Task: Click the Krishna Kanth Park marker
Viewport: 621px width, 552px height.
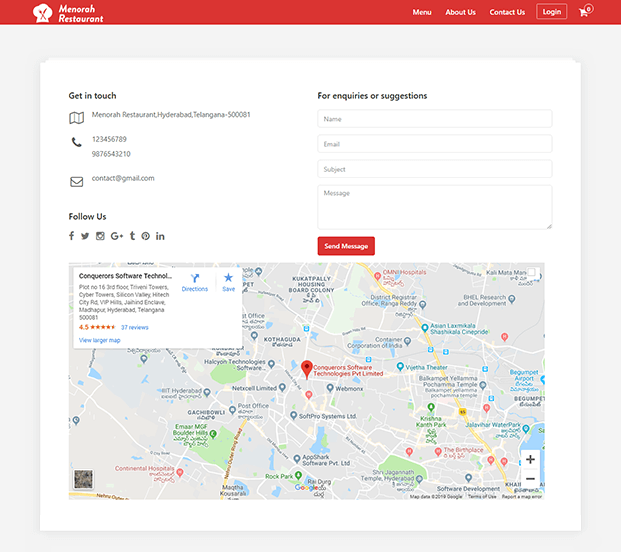Action: click(x=431, y=407)
